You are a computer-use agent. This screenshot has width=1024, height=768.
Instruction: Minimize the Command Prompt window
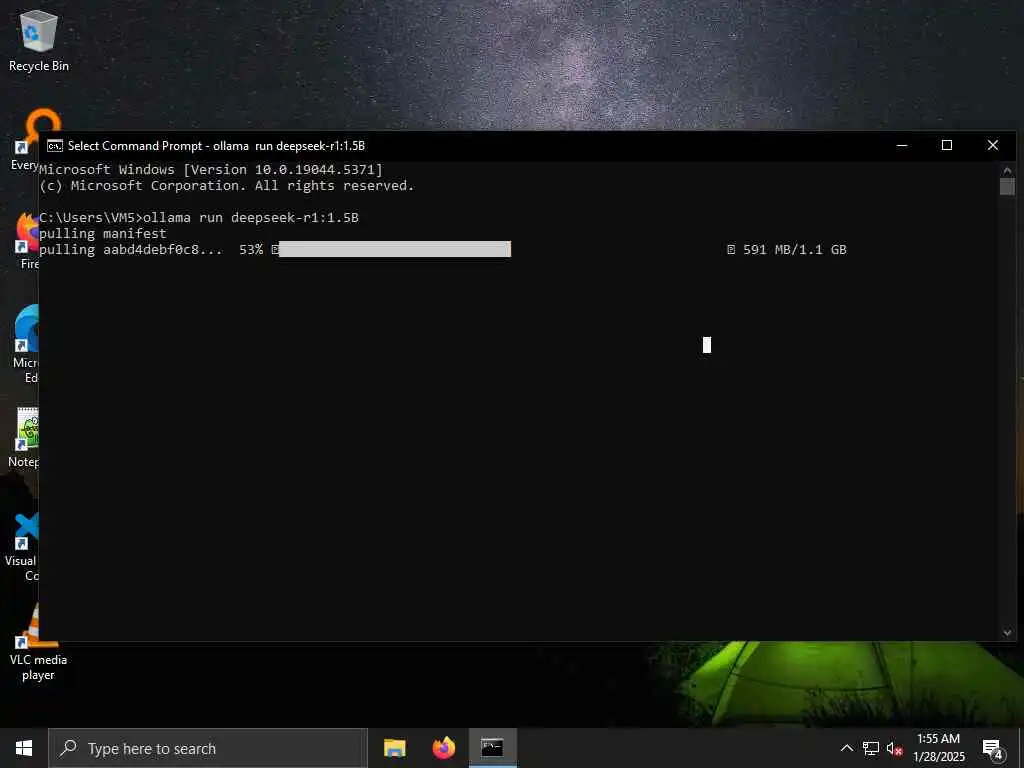click(902, 146)
